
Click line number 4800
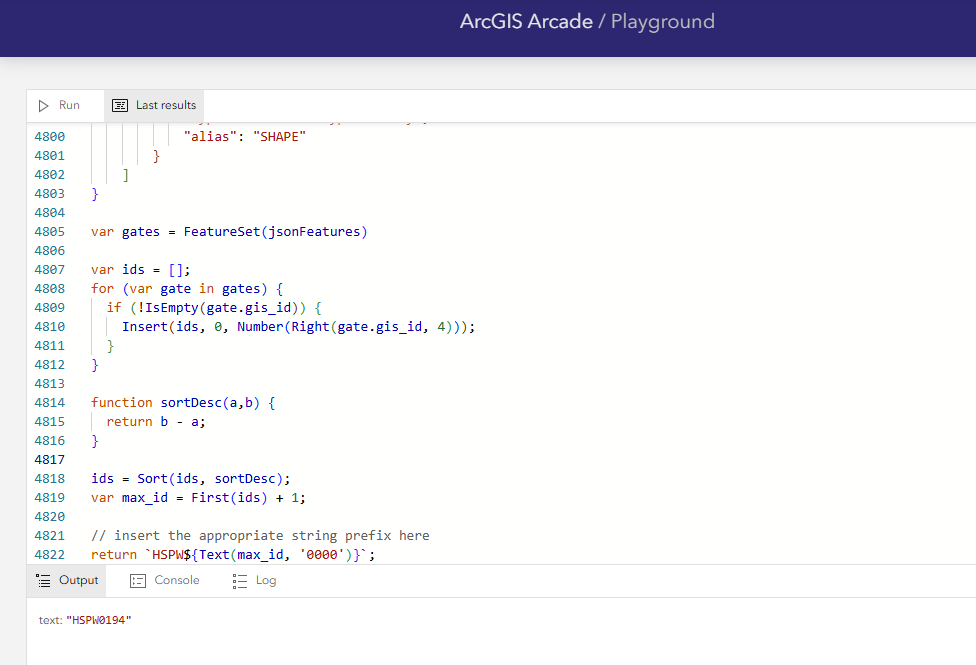click(x=50, y=136)
